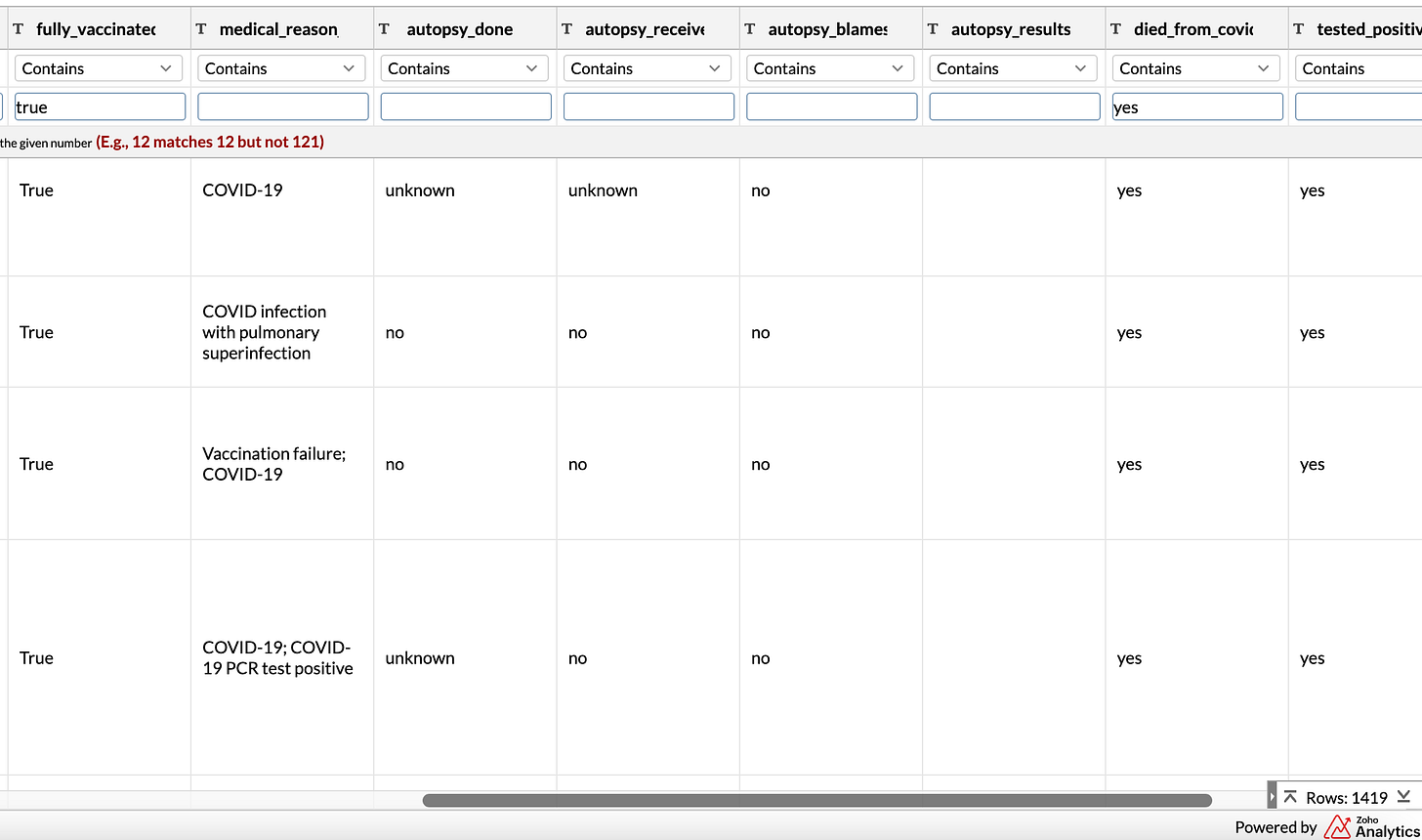Open the Contains dropdown under medical_reason
Viewport: 1422px width, 840px height.
281,68
